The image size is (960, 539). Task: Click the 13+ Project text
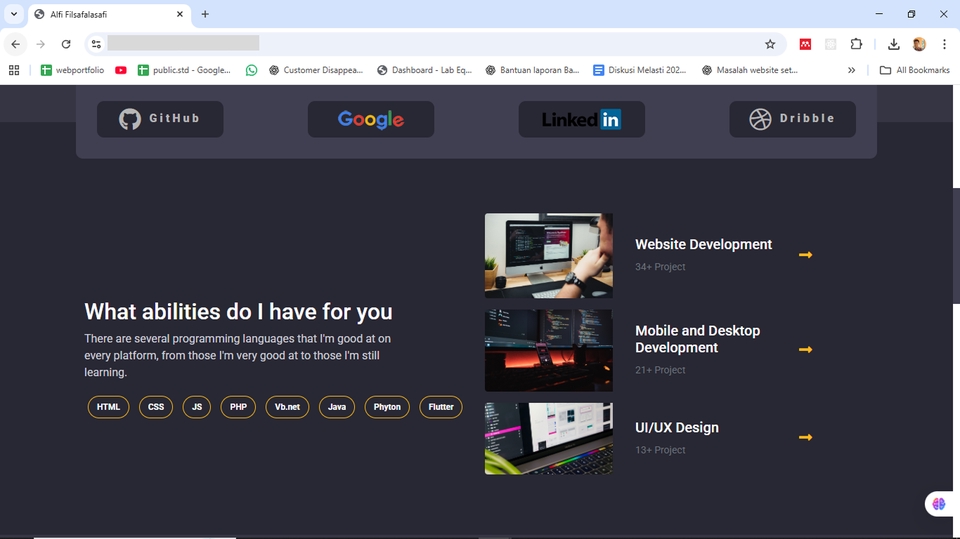point(660,450)
